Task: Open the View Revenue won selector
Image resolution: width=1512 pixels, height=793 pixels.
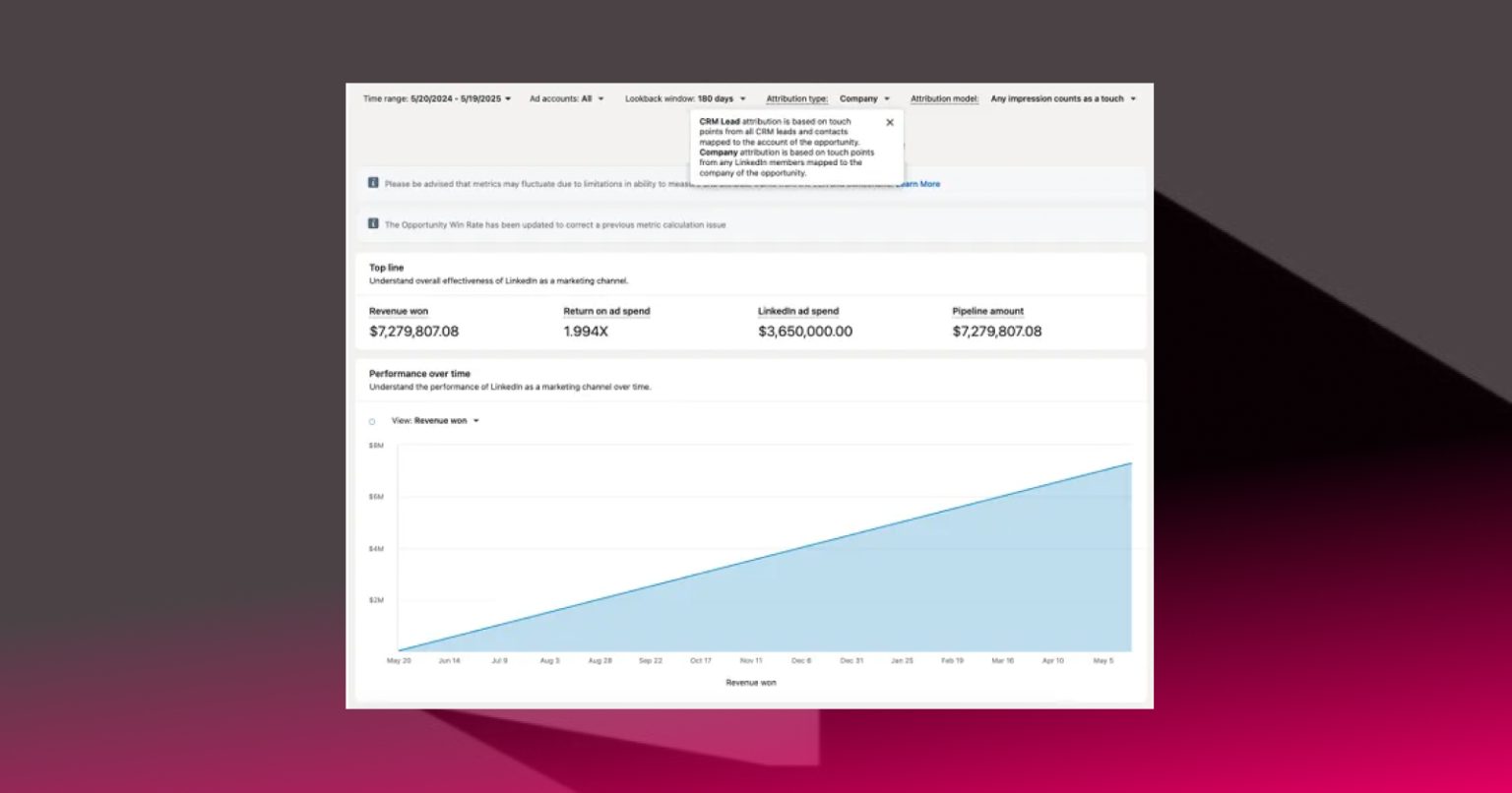Action: point(436,420)
